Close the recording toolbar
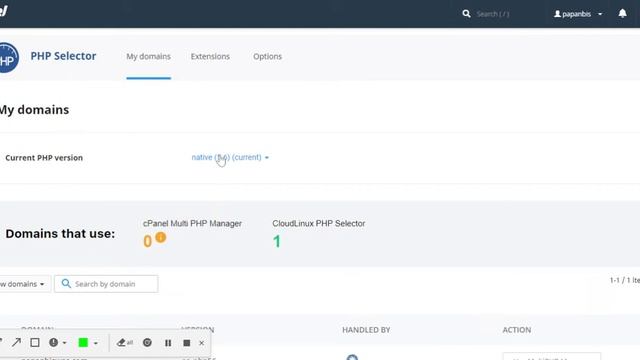 point(201,343)
